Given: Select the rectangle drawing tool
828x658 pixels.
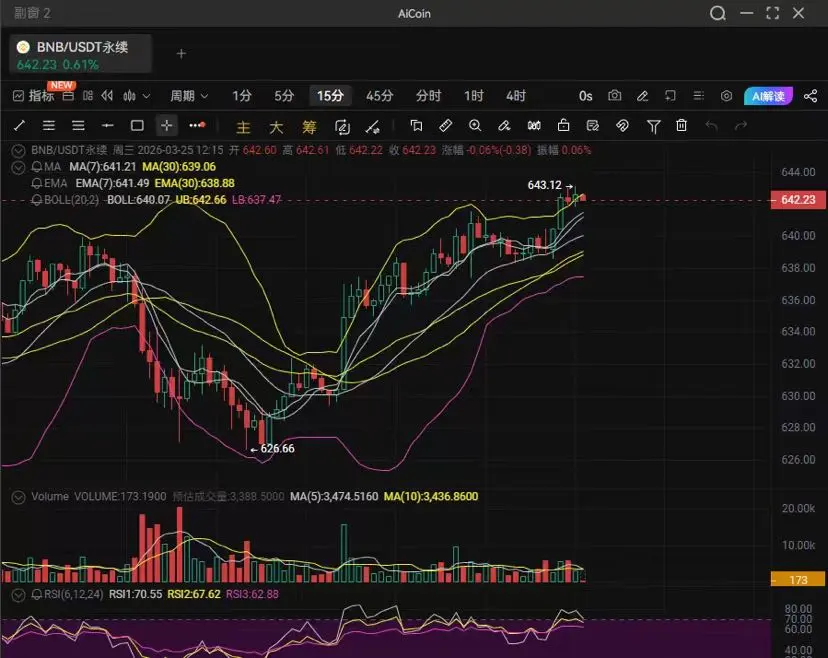Looking at the screenshot, I should (137, 126).
